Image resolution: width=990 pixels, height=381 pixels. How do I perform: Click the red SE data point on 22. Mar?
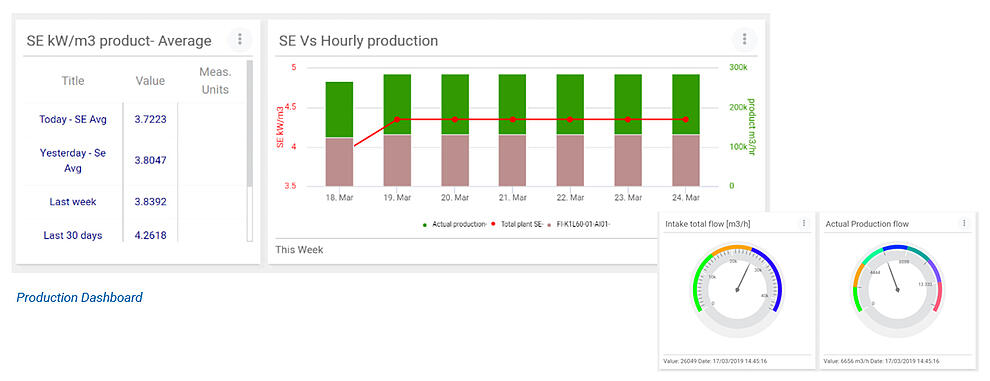pos(570,119)
